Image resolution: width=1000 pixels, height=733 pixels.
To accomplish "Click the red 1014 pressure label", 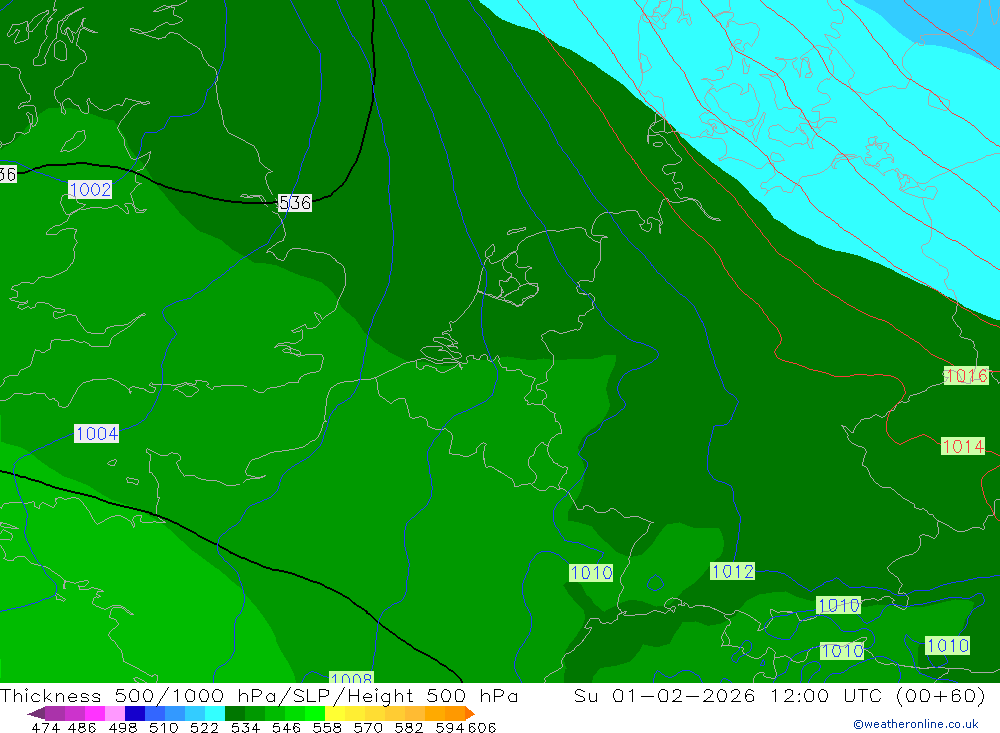I will tap(963, 446).
